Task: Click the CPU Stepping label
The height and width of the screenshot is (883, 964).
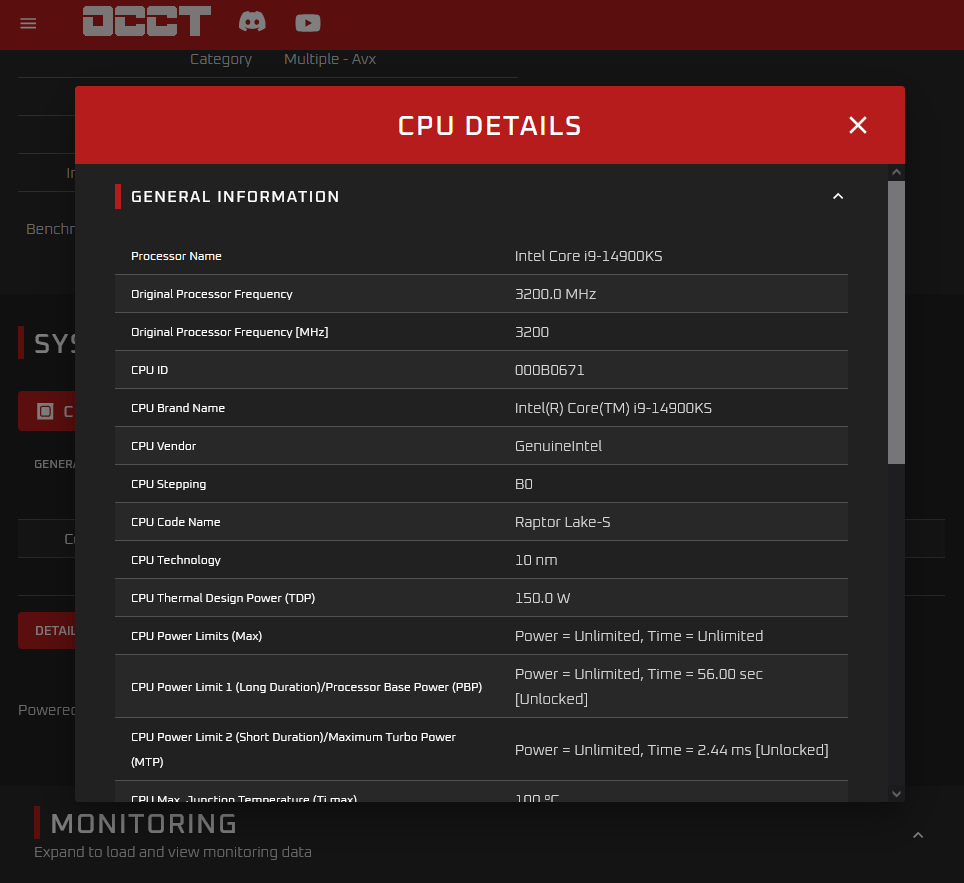Action: click(168, 484)
